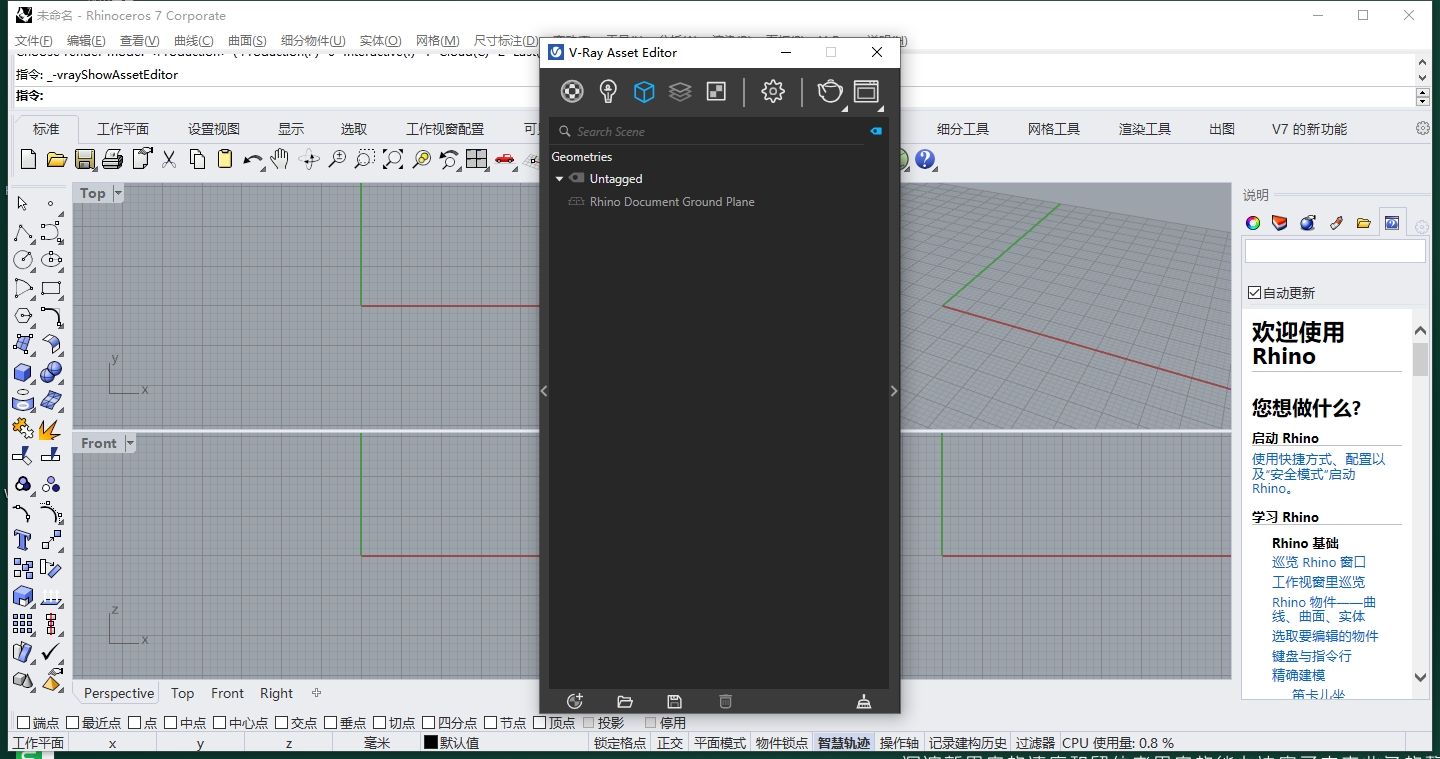
Task: Pick the Box solid tool in left sidebar
Action: pyautogui.click(x=22, y=372)
